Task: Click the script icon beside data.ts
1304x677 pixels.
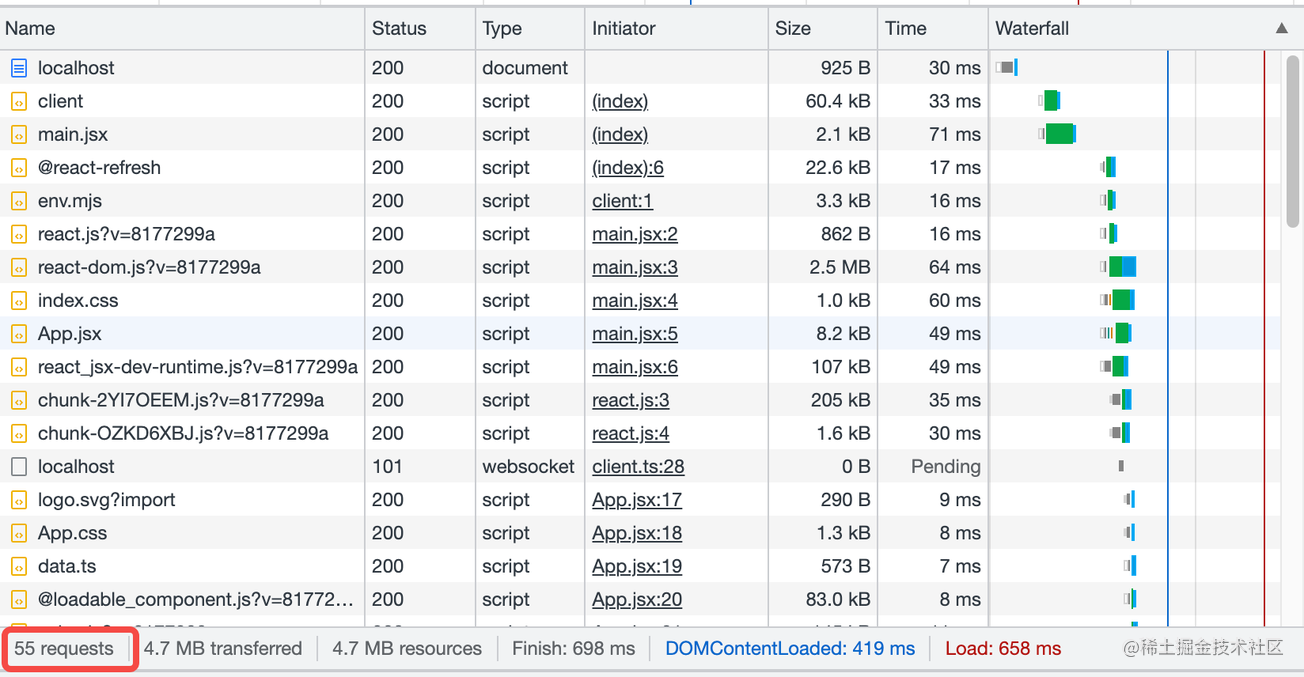Action: [x=18, y=566]
